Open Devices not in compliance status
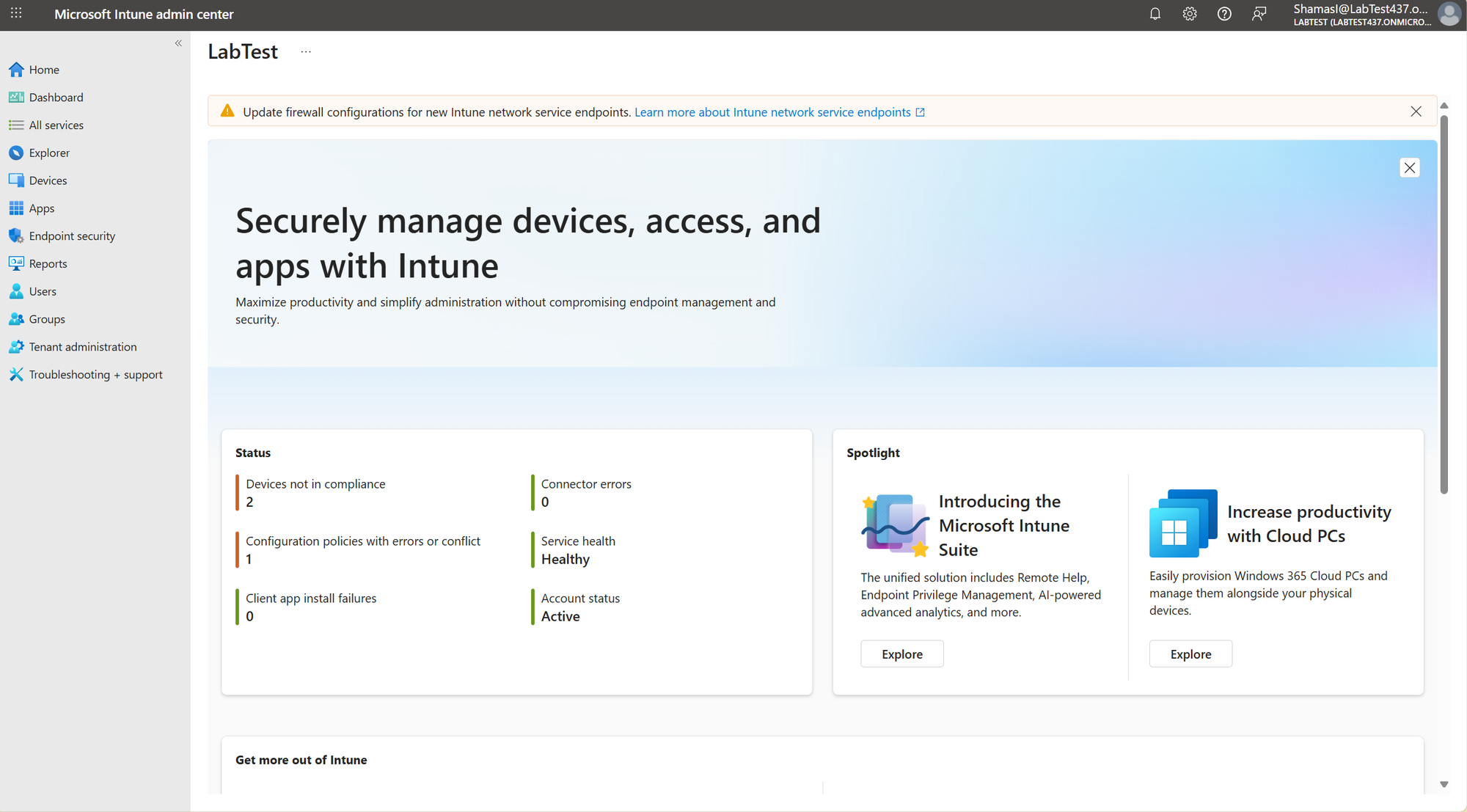 [x=315, y=484]
